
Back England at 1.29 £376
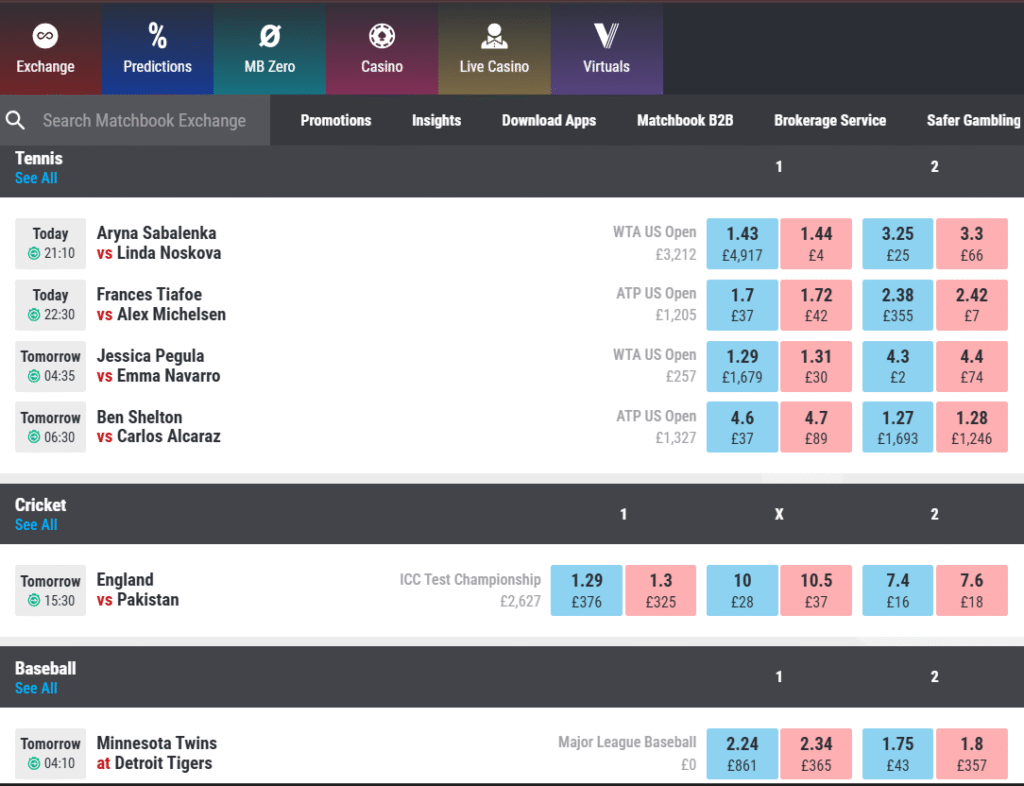point(586,590)
